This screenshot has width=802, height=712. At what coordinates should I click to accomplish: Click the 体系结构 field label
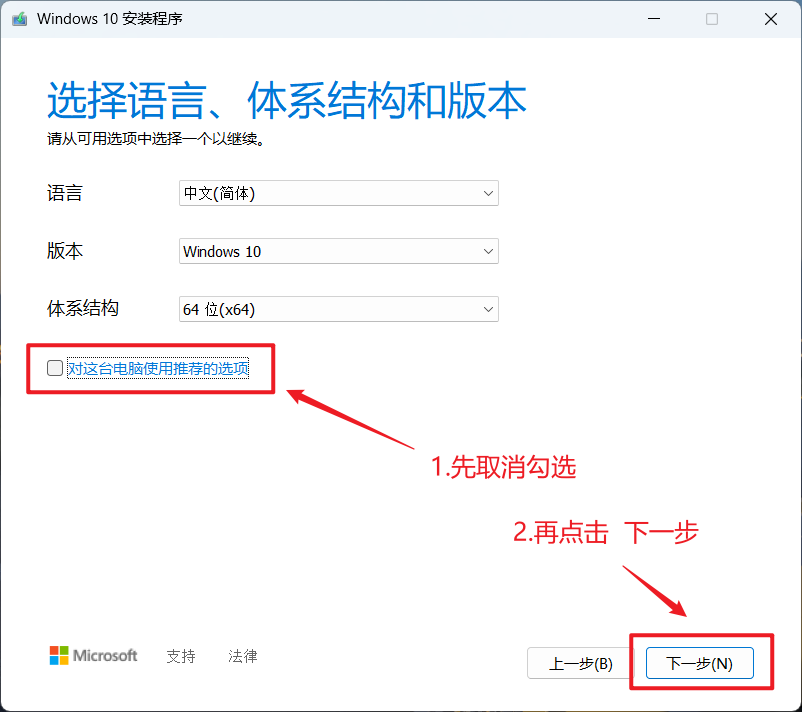pyautogui.click(x=83, y=309)
